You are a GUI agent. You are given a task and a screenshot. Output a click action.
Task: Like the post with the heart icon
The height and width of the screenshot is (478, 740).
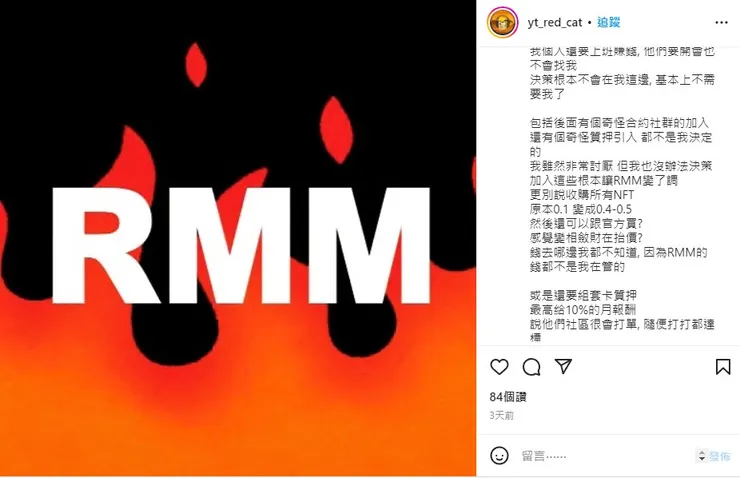499,367
